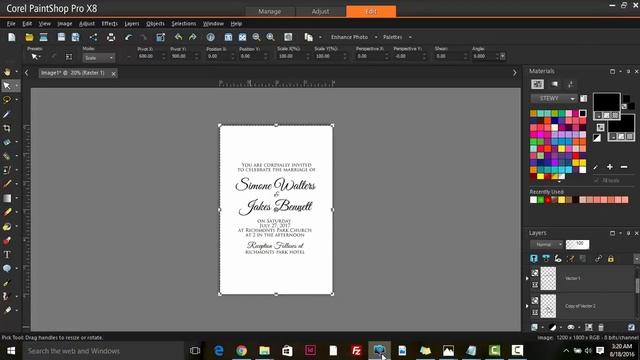The image size is (640, 360).
Task: Expand the Vector 1 layer group
Action: pos(527,278)
